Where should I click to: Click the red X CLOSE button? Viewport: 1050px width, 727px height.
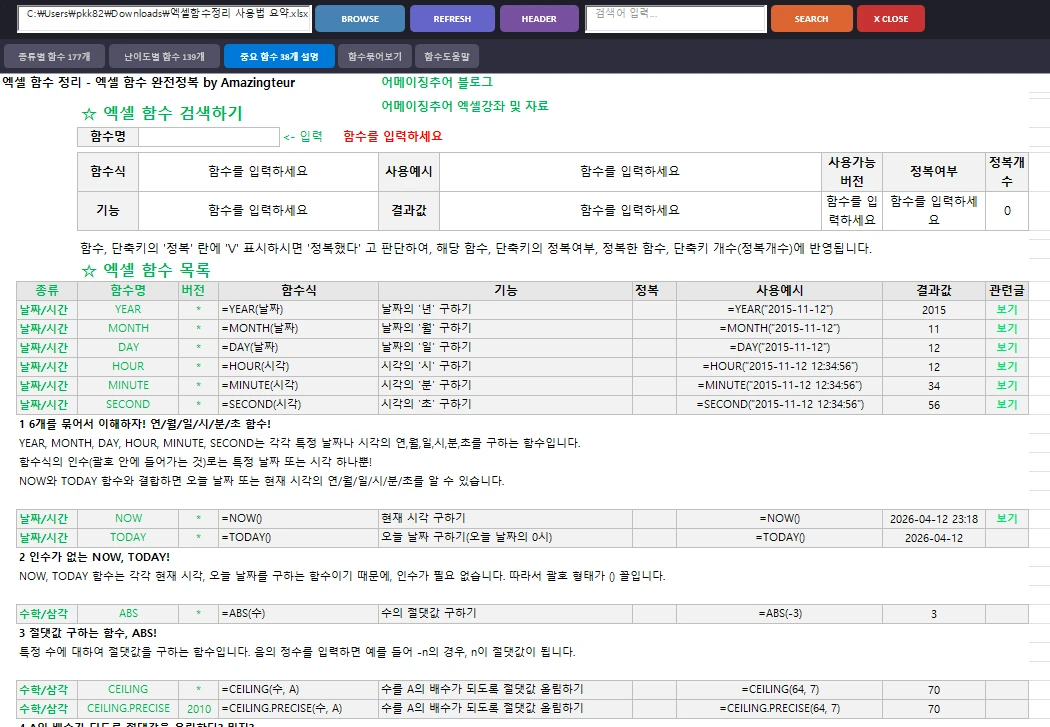click(x=891, y=19)
